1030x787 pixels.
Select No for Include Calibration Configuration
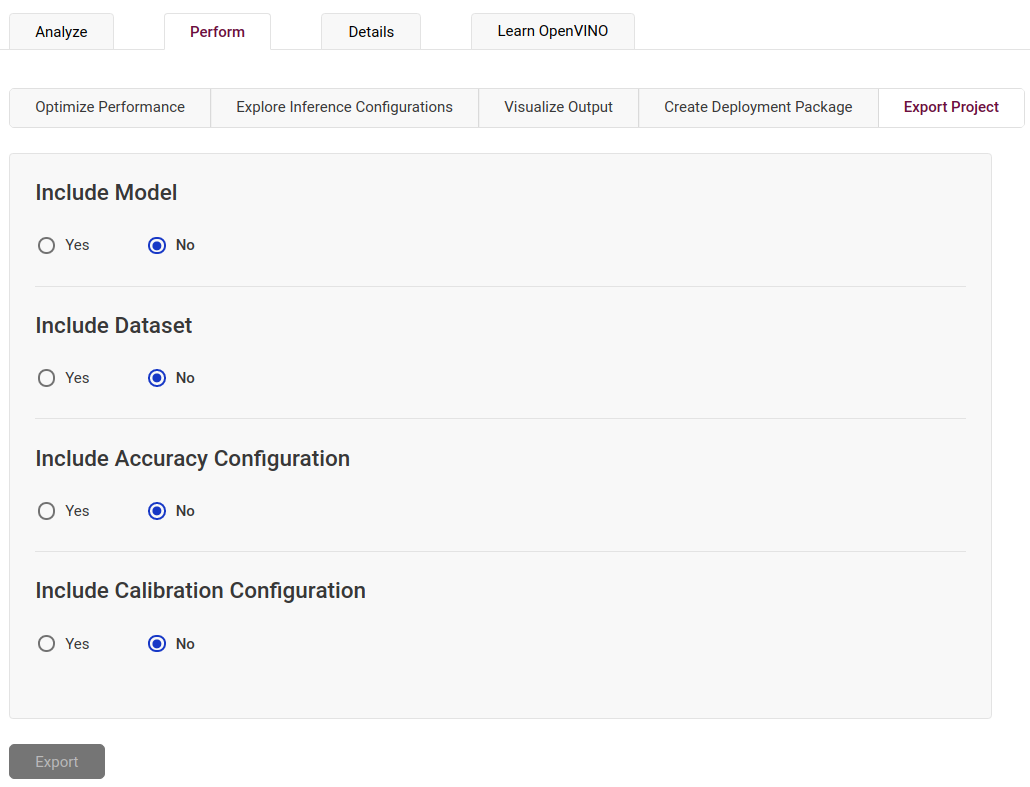coord(157,644)
